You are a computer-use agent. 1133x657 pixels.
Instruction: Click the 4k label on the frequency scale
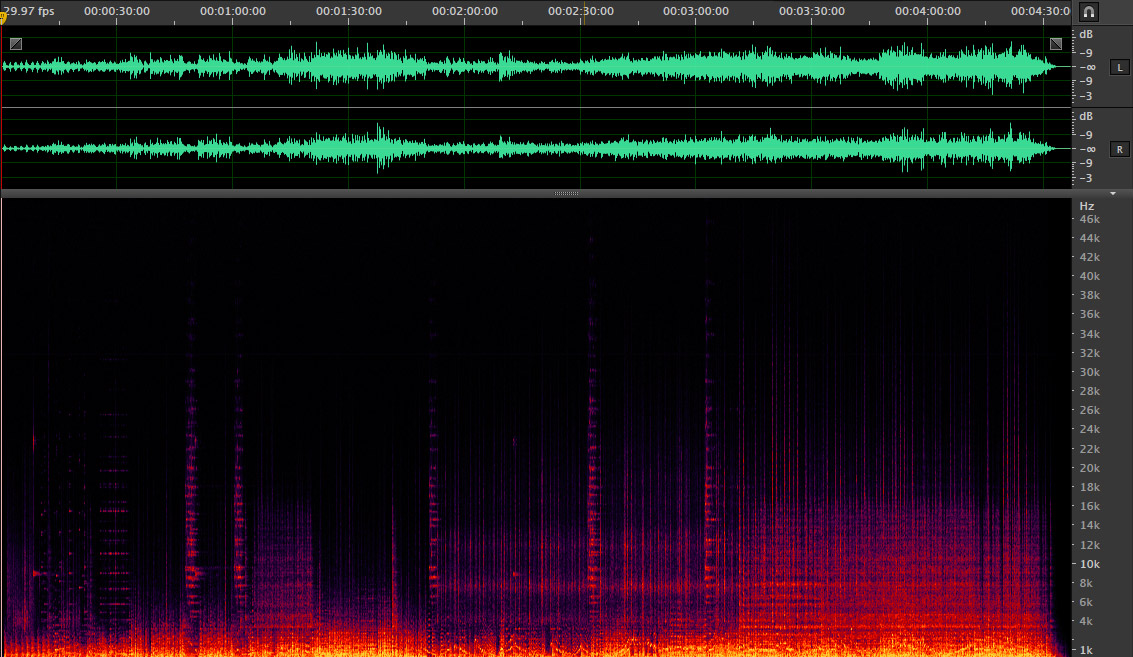1086,621
